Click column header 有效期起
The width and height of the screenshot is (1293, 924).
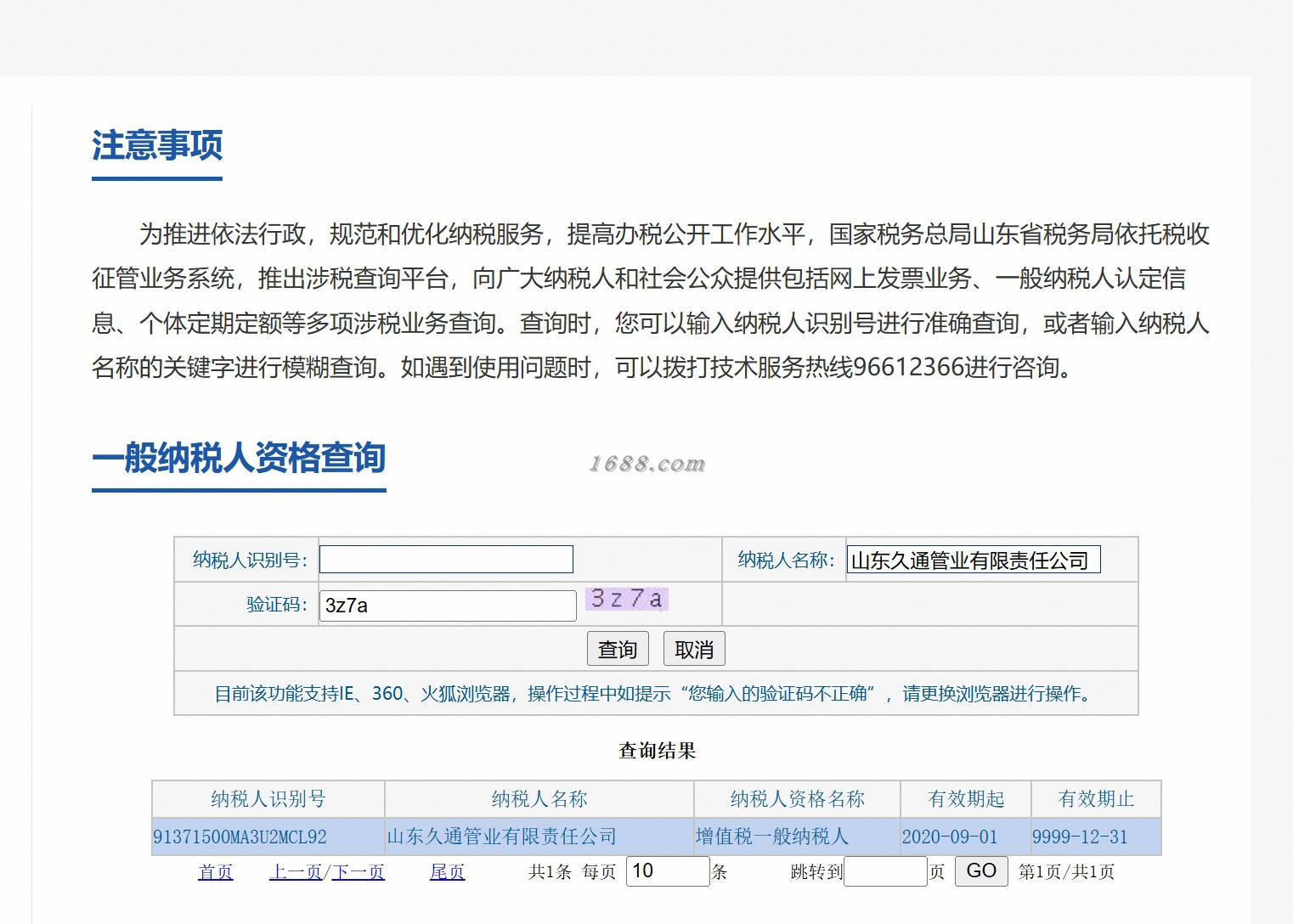tap(966, 799)
